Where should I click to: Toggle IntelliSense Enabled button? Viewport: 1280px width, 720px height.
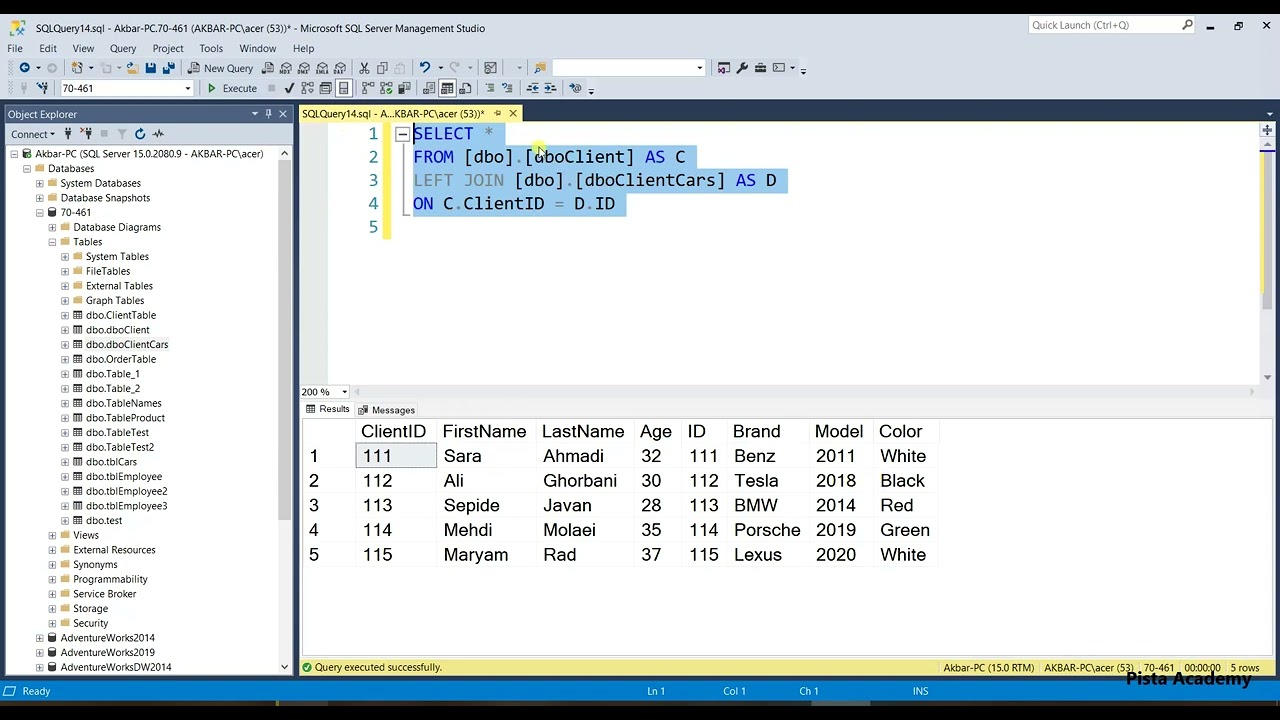[x=343, y=88]
